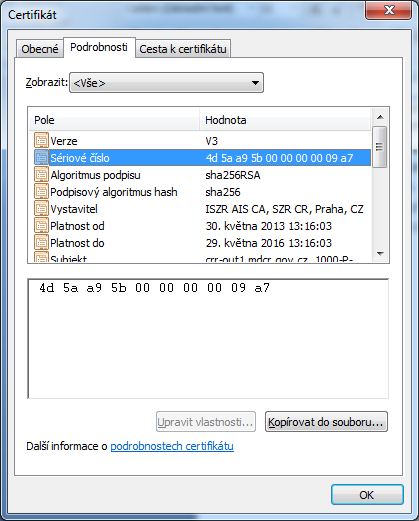Click the icon beside Sériové číslo
This screenshot has height=521, width=419.
coord(41,158)
